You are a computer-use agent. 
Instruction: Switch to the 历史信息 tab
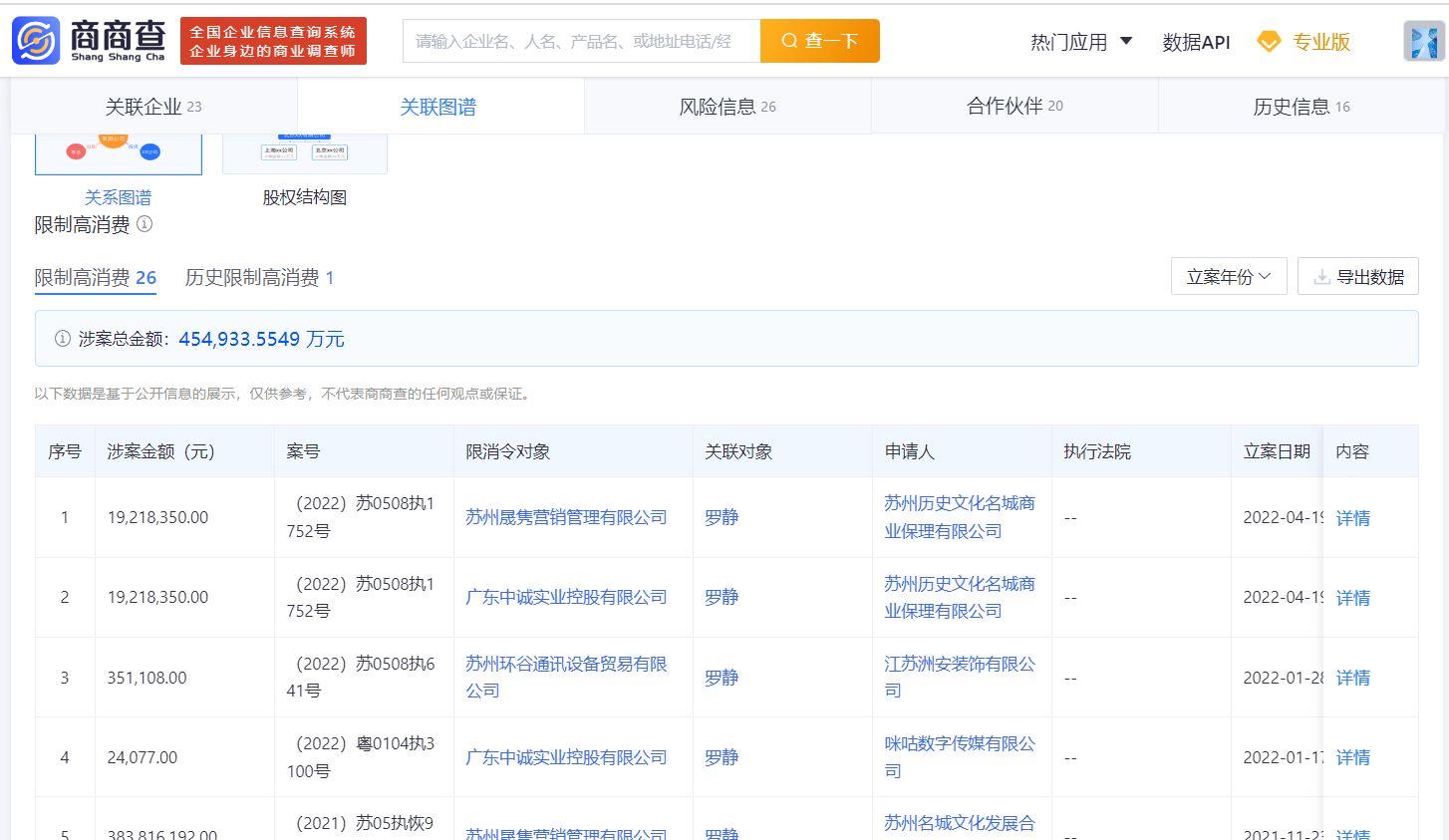click(1301, 107)
